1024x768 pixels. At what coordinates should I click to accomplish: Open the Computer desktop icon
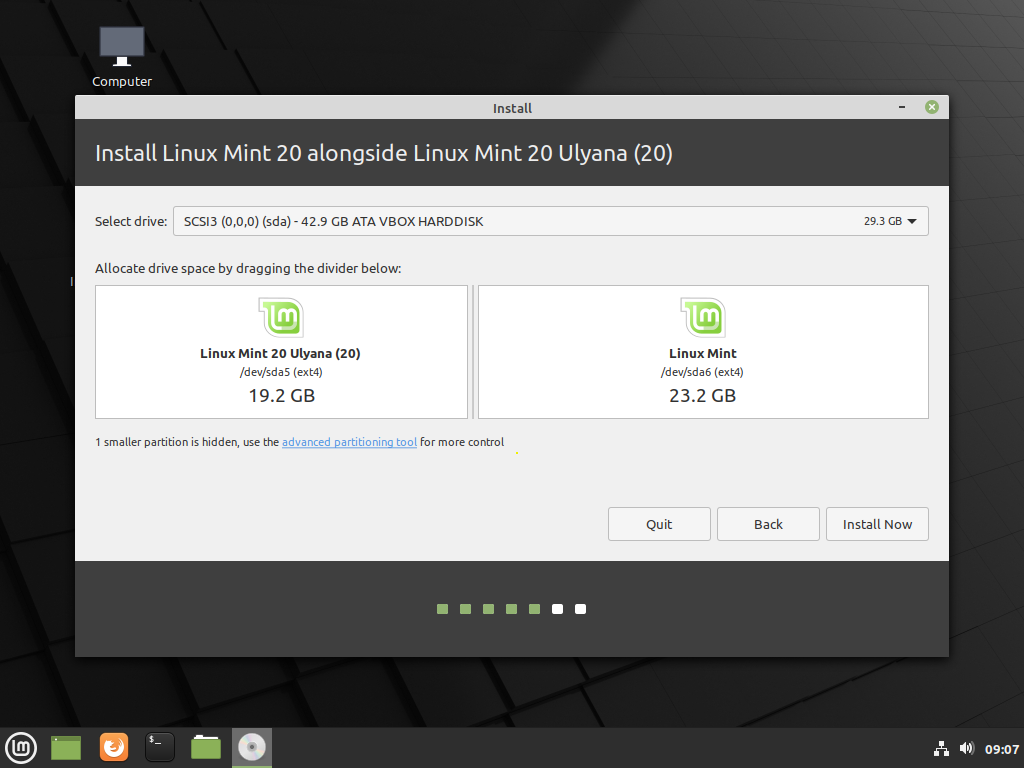point(121,57)
